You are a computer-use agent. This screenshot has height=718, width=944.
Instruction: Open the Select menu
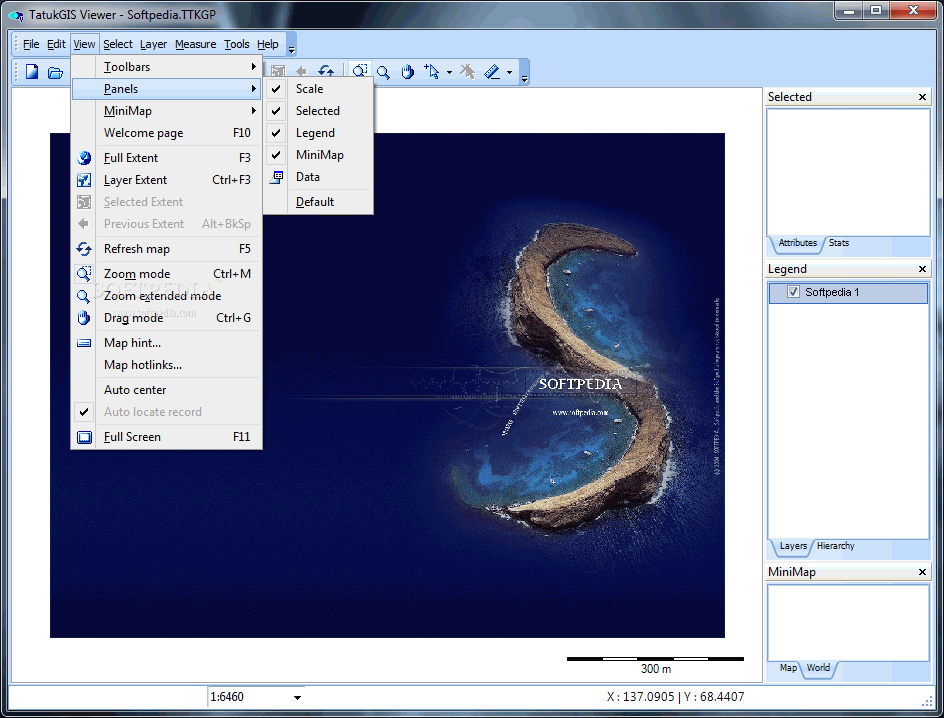[x=117, y=44]
